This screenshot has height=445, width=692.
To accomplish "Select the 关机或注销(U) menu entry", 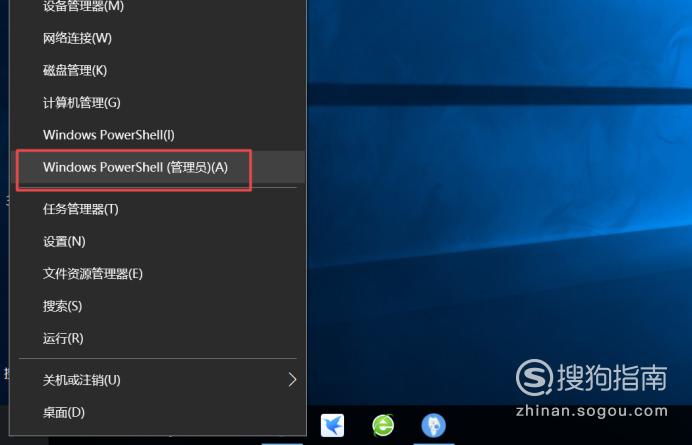I will pos(158,380).
